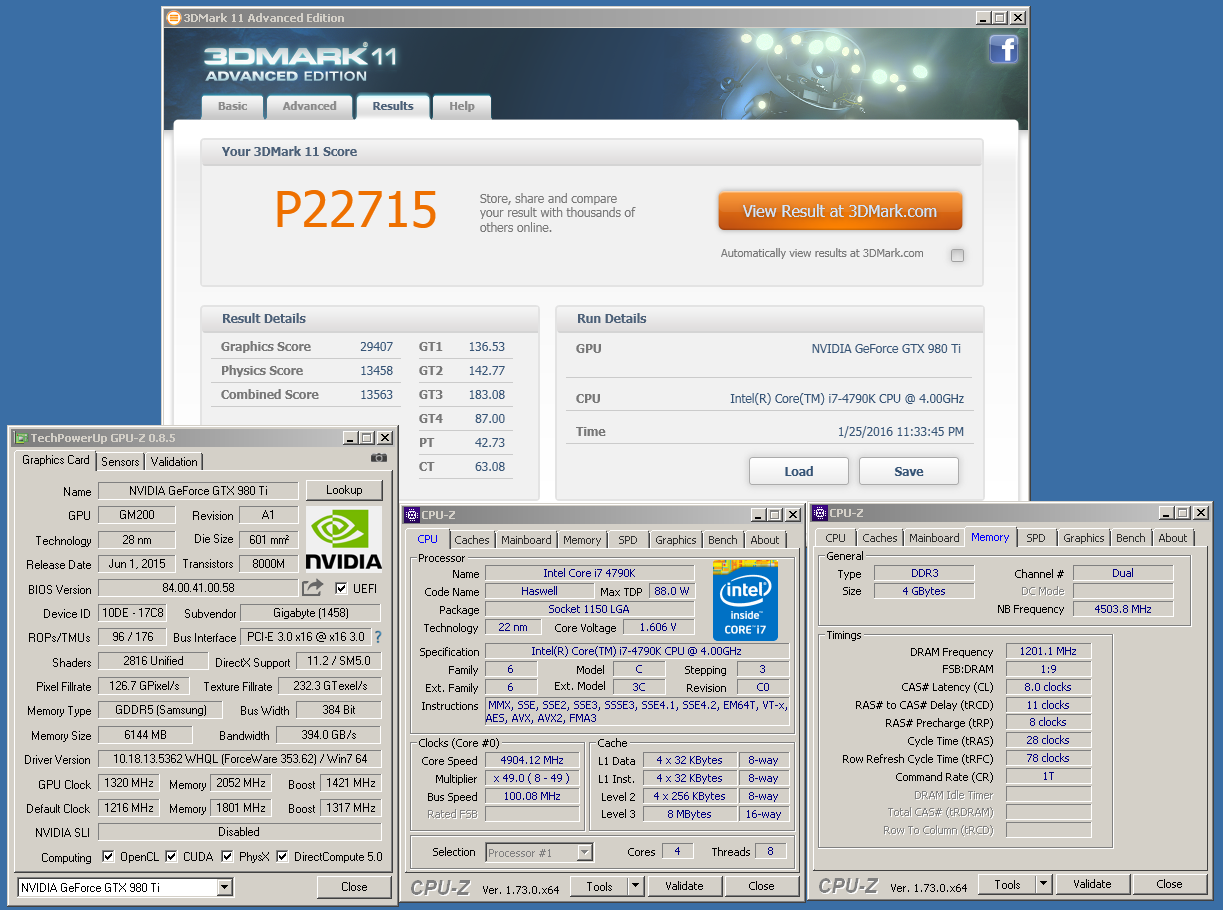Click the GPU-Z screenshot camera icon
Viewport: 1223px width, 910px height.
[x=378, y=457]
